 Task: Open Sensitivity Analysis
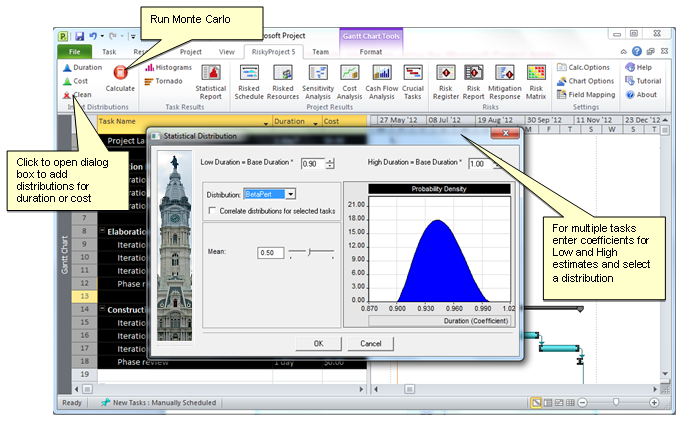click(318, 83)
